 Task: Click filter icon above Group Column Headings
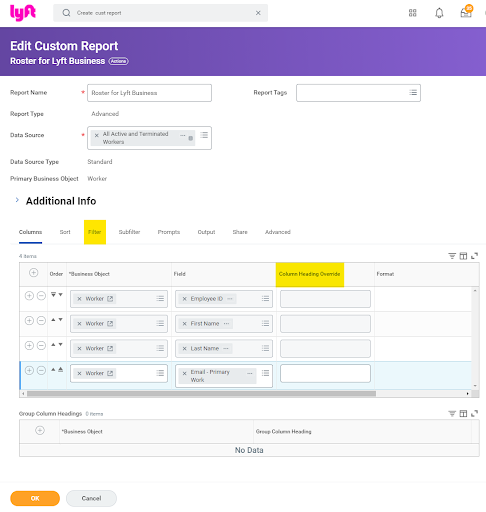pos(452,414)
